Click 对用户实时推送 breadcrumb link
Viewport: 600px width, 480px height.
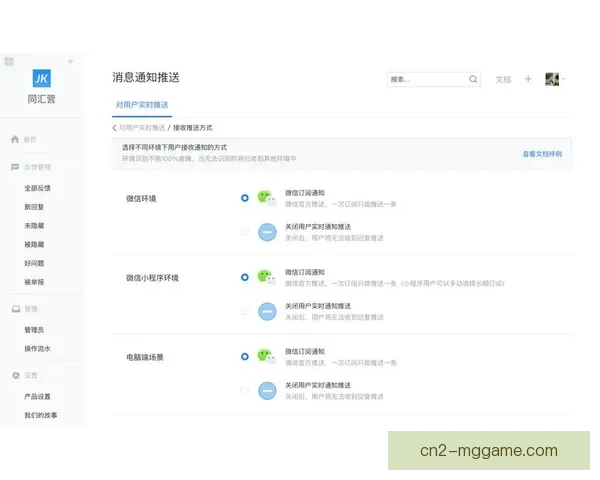click(x=142, y=127)
